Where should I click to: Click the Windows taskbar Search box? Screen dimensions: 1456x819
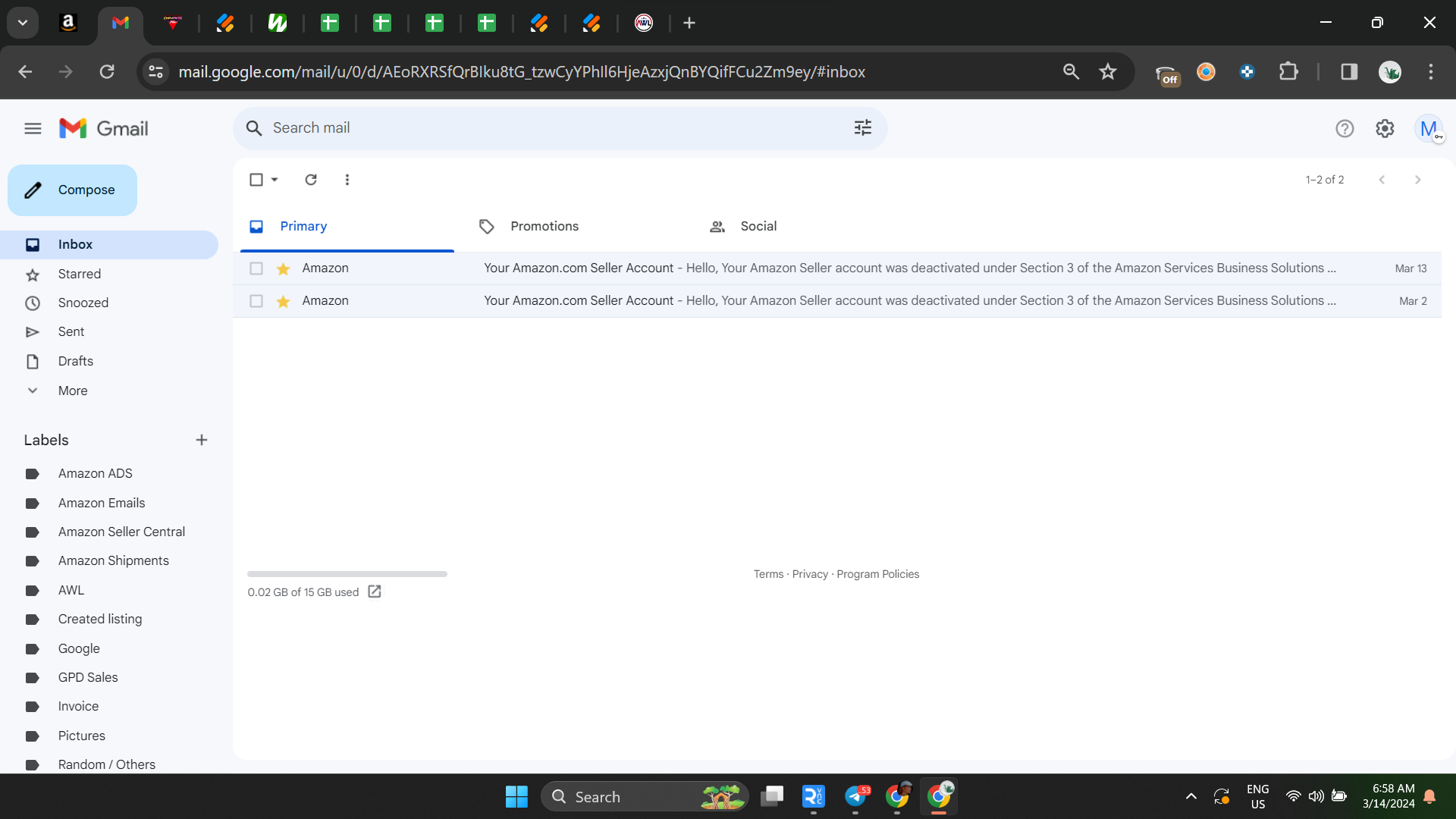645,797
